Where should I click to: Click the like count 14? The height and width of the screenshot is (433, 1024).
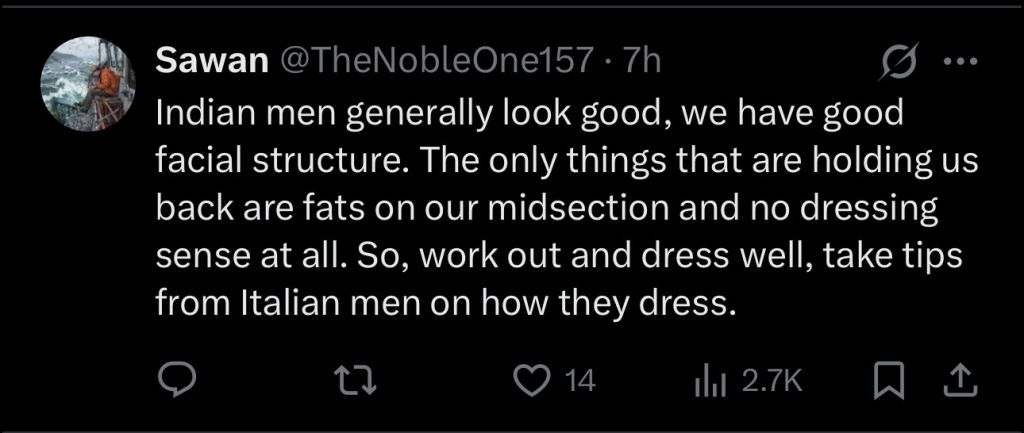coord(580,381)
